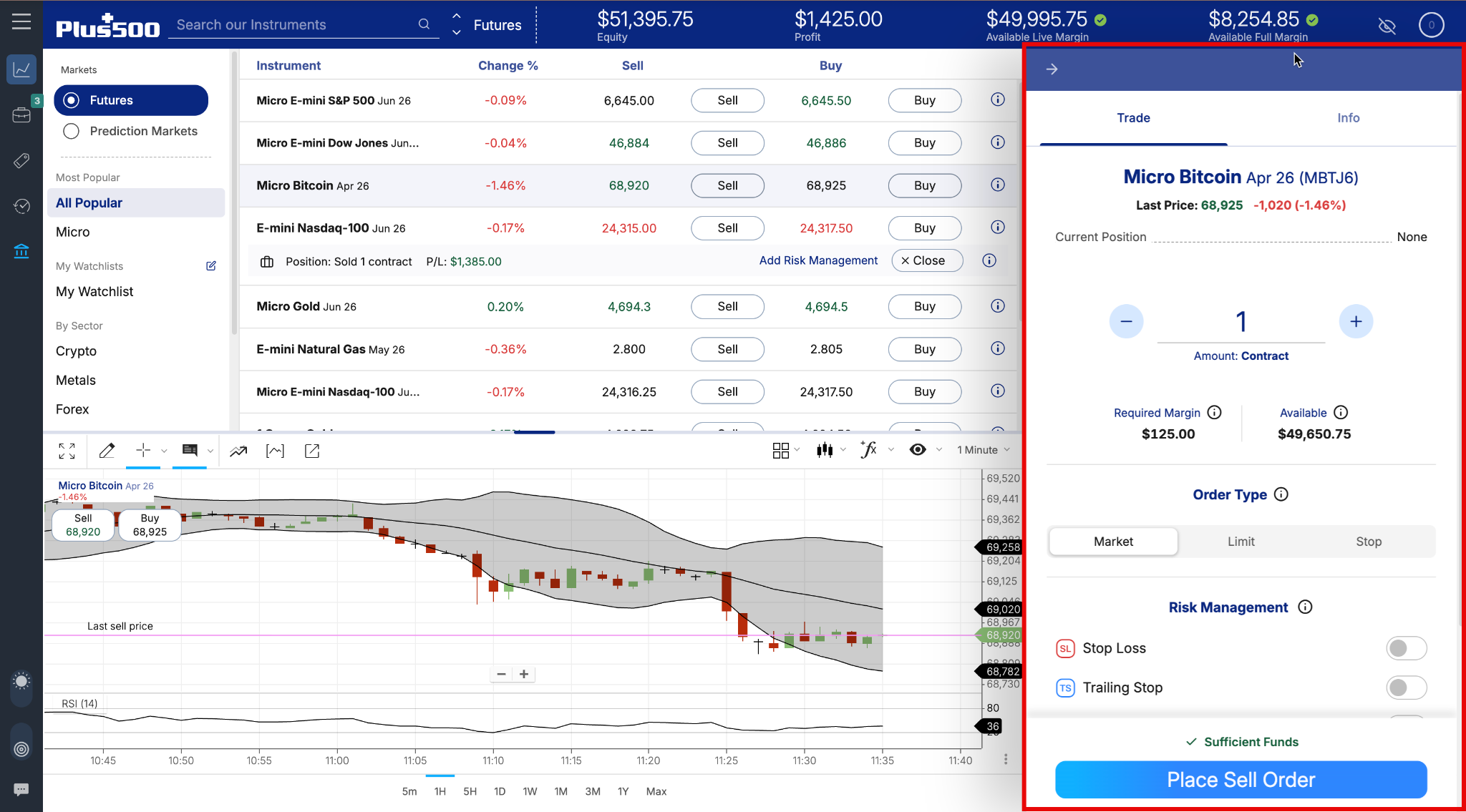Open the Metals sector list

click(x=76, y=381)
